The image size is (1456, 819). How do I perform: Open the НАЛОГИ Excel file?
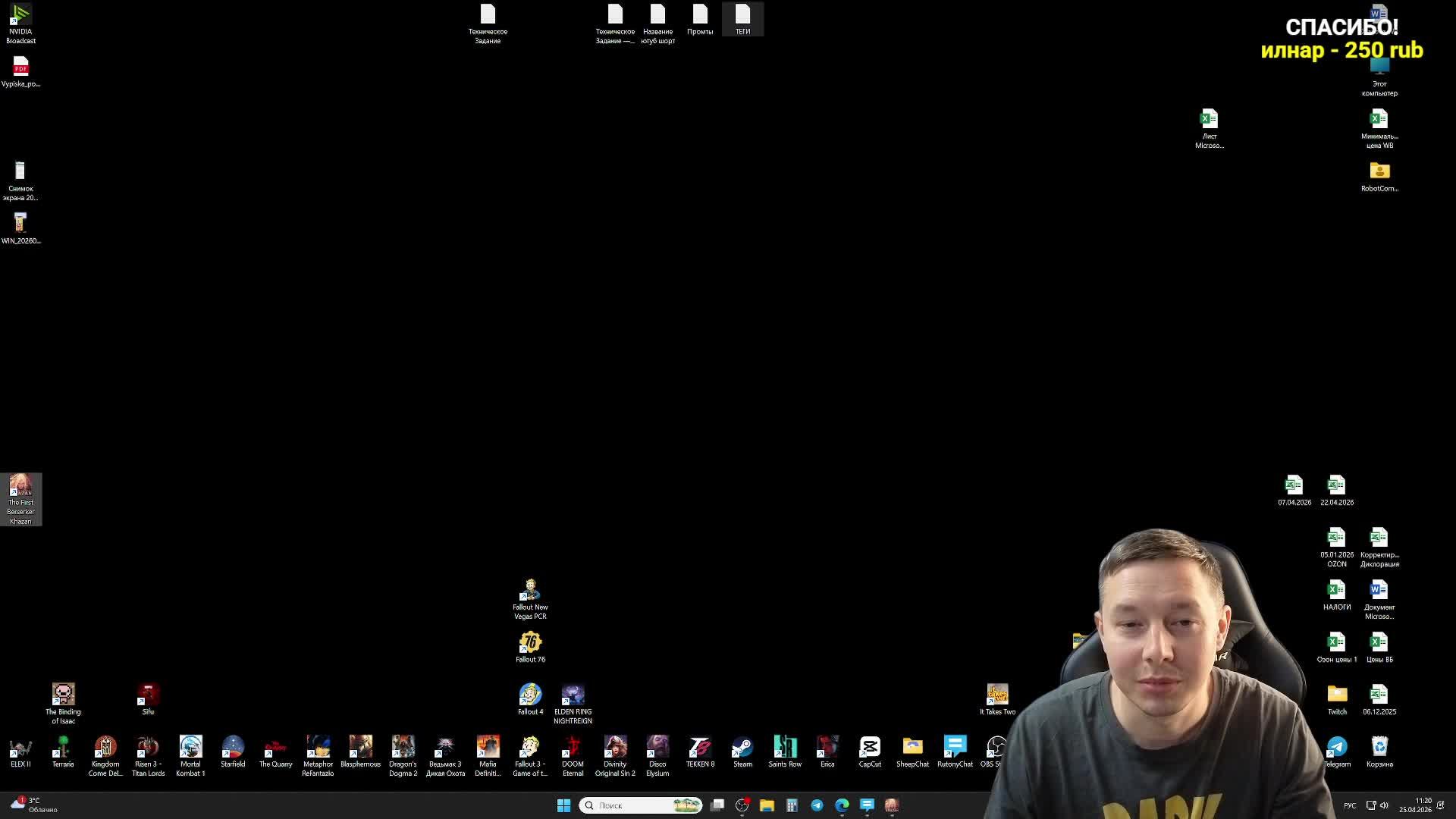tap(1336, 591)
